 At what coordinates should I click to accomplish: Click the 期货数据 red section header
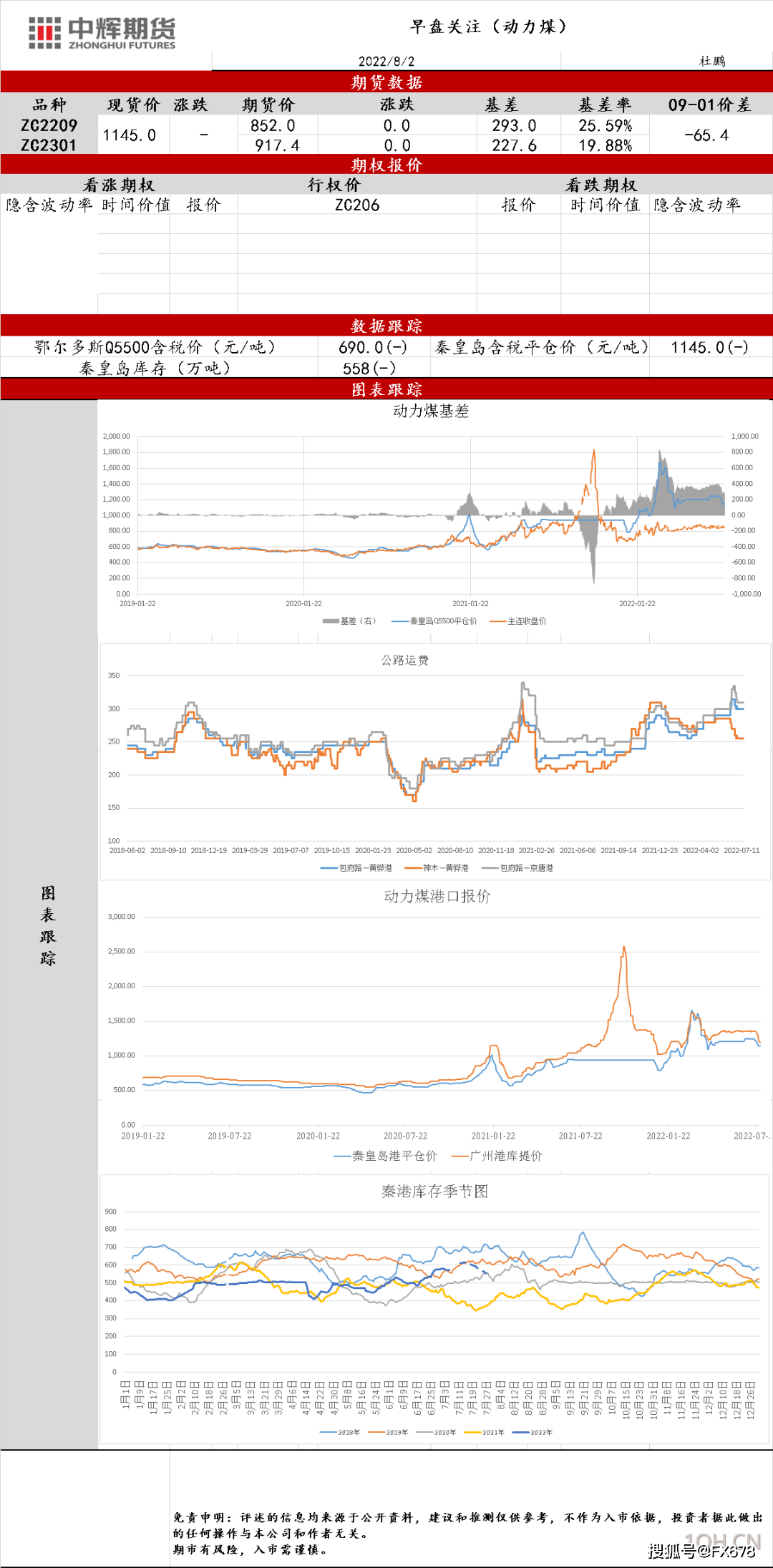[386, 82]
